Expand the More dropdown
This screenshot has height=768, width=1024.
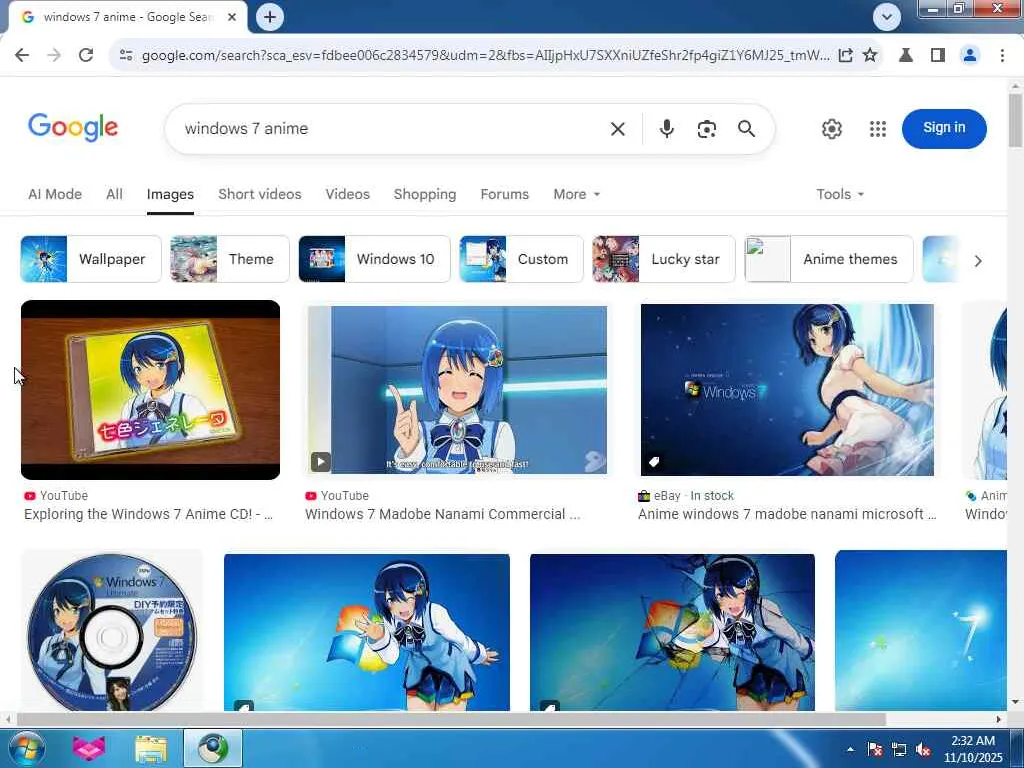point(576,194)
